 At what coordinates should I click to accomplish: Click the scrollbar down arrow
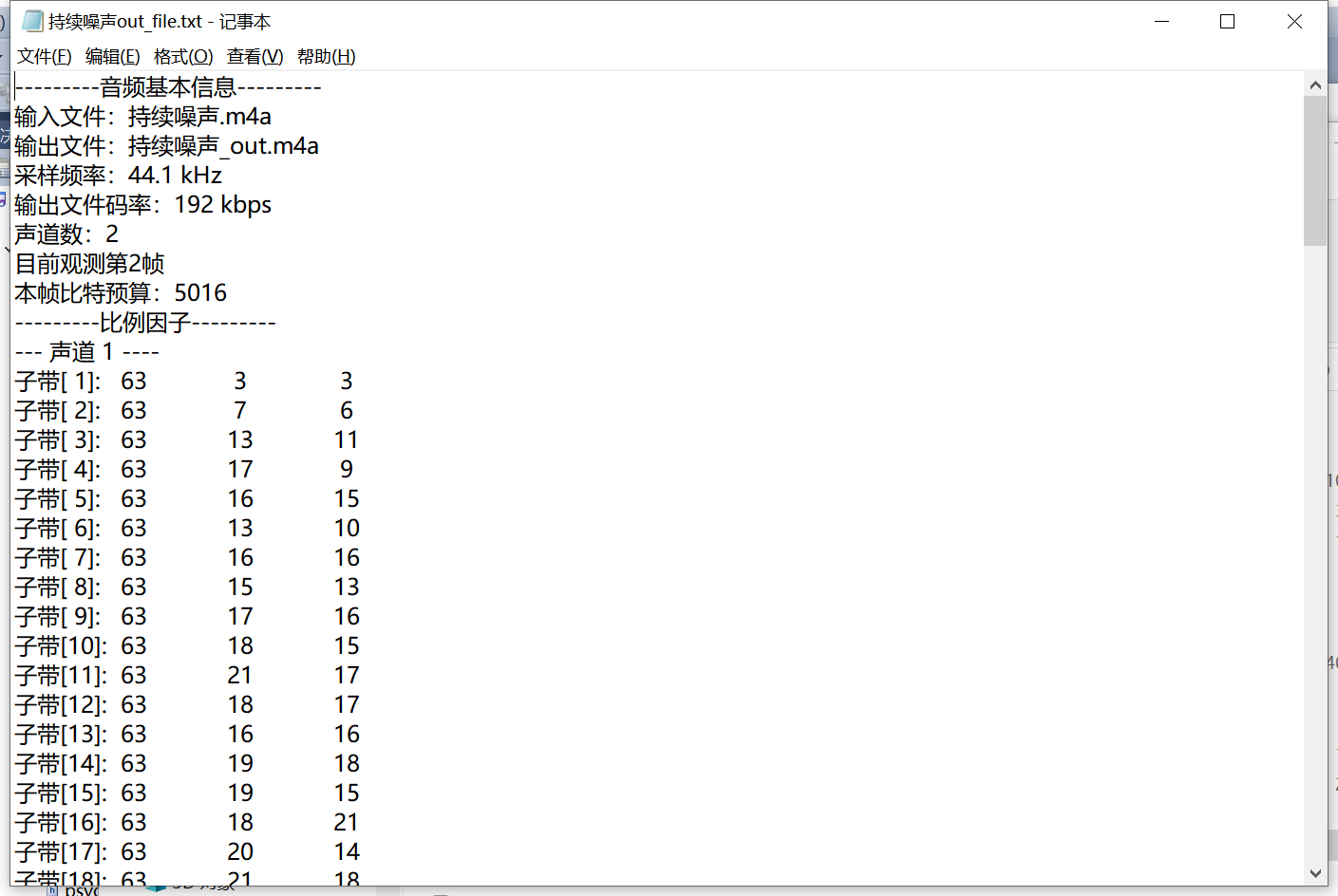[x=1315, y=871]
